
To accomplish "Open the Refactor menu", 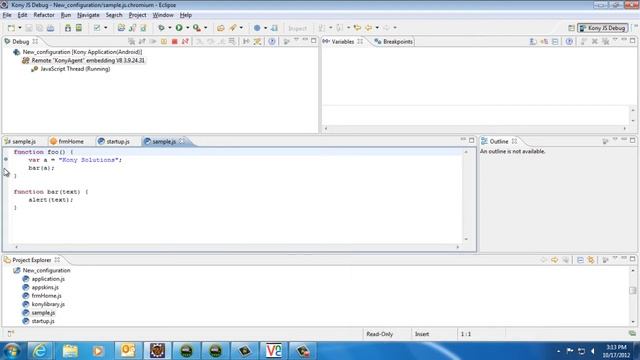I will point(44,15).
